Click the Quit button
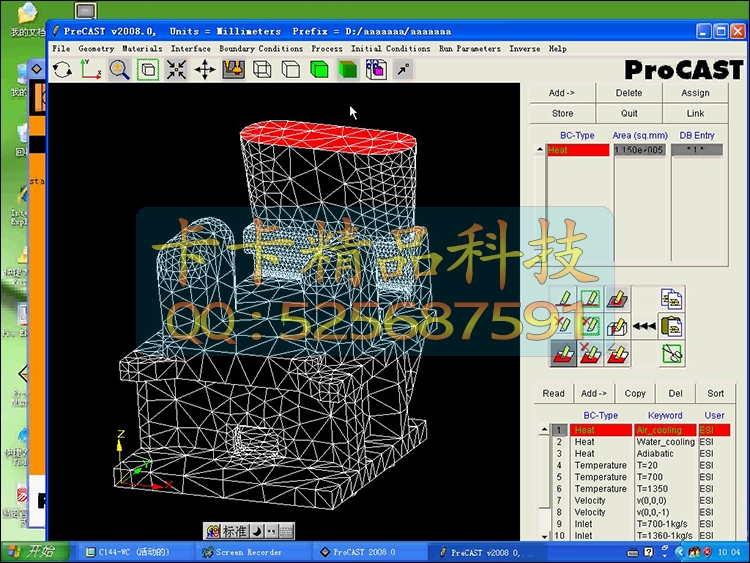 (629, 113)
